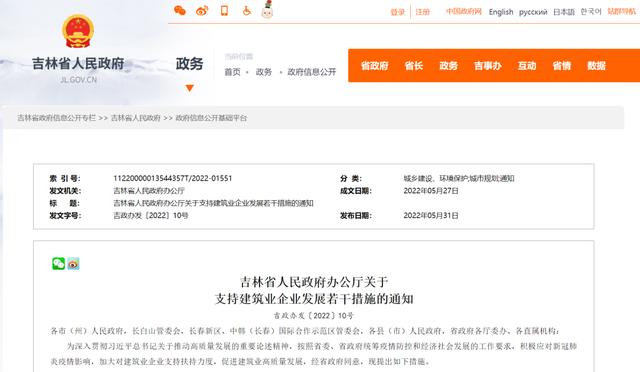Switch language to 한국어
Viewport: 640px width, 372px height.
591,11
